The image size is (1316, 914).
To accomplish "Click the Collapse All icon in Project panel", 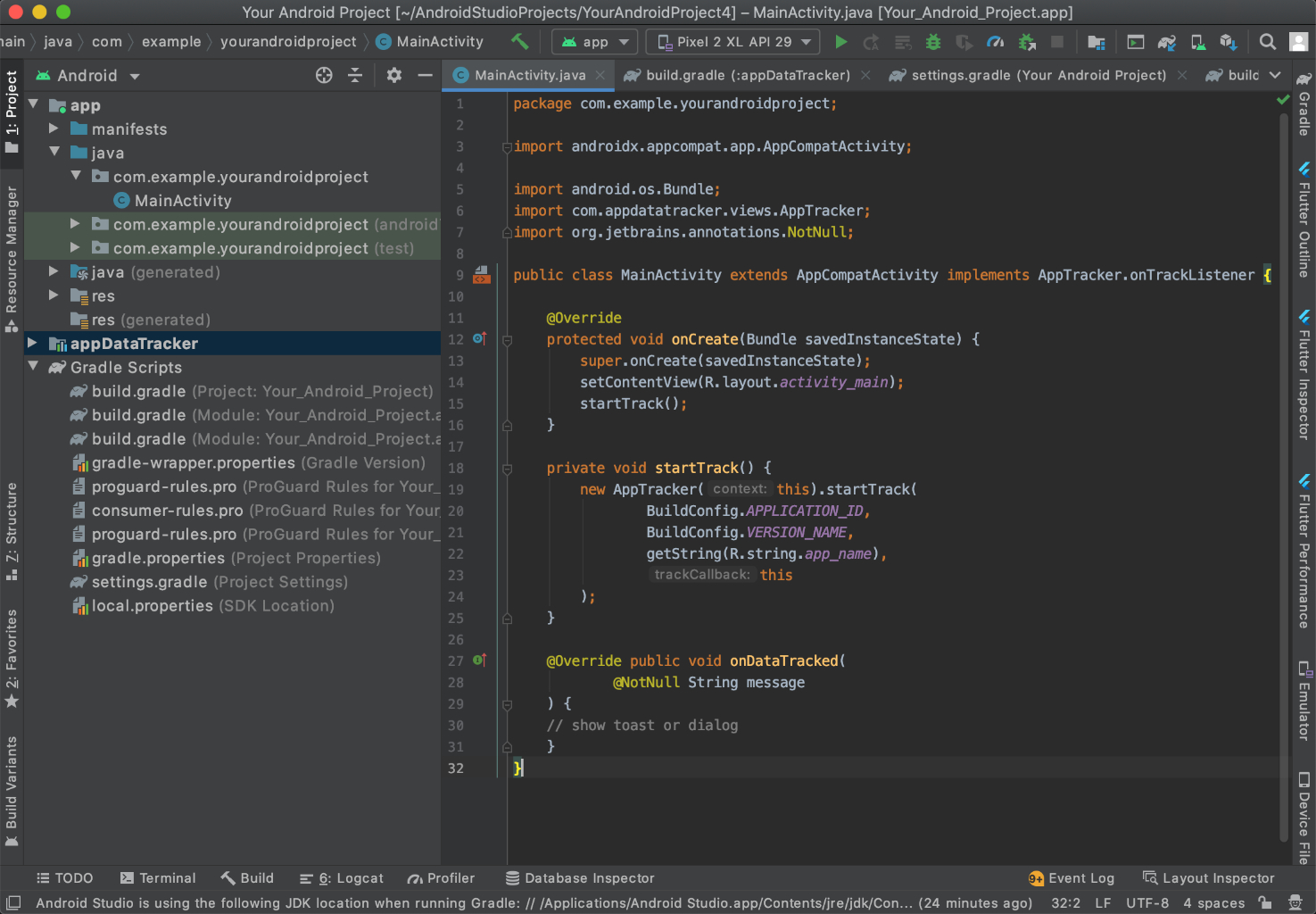I will 355,76.
